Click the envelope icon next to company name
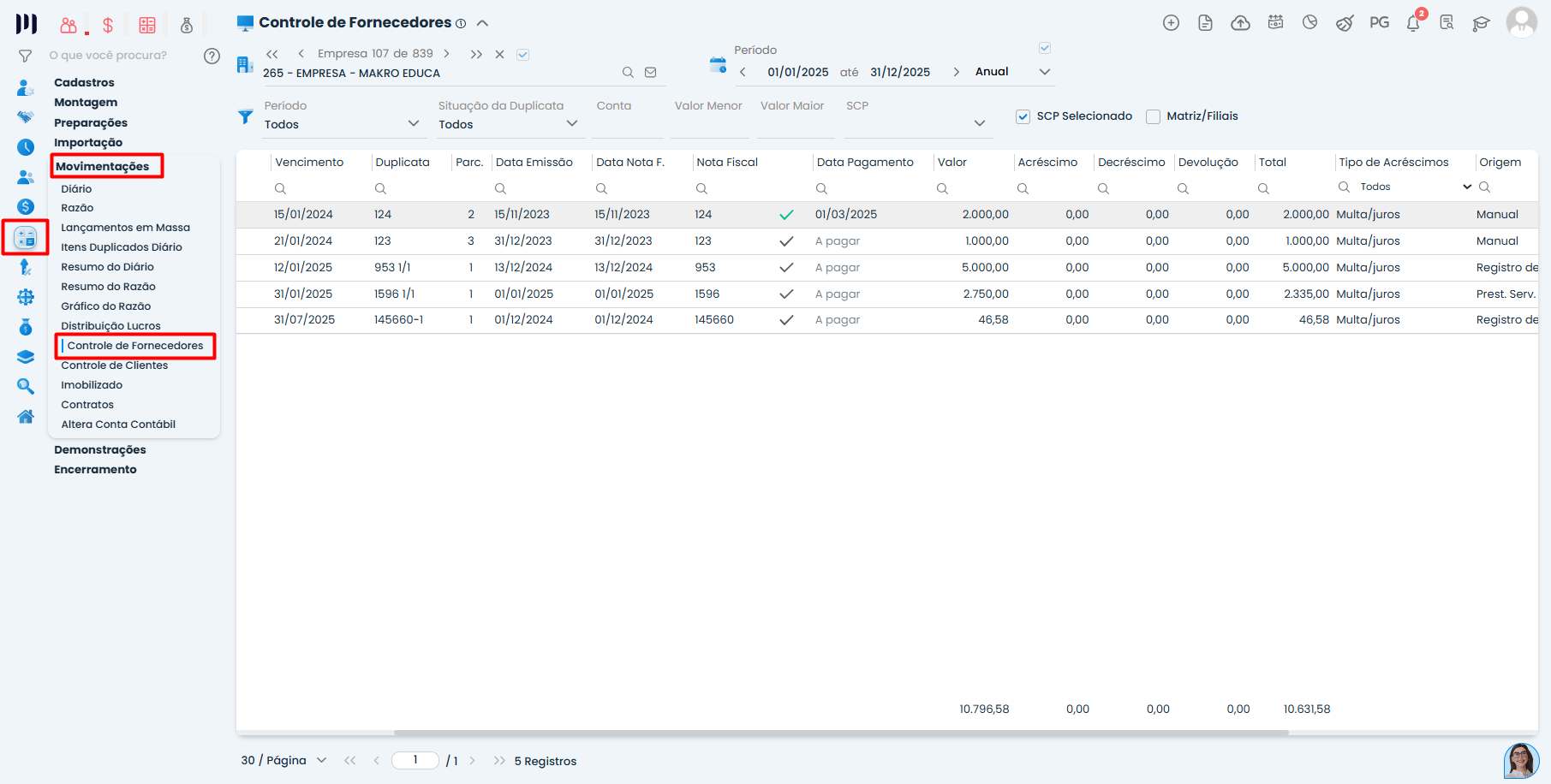The height and width of the screenshot is (784, 1551). [x=651, y=73]
